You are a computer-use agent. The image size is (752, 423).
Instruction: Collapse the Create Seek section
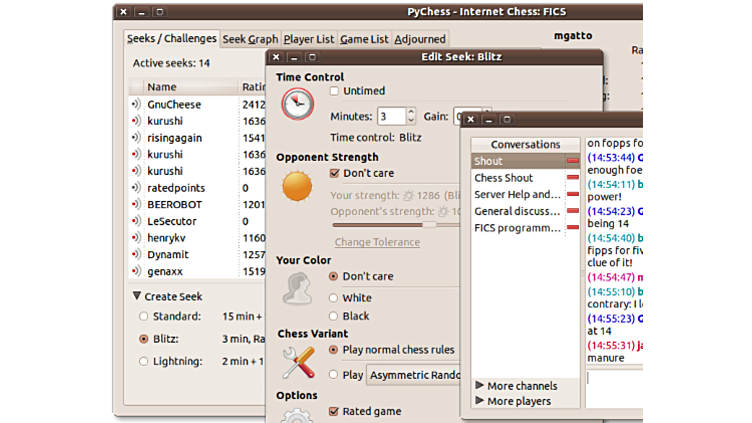click(137, 296)
